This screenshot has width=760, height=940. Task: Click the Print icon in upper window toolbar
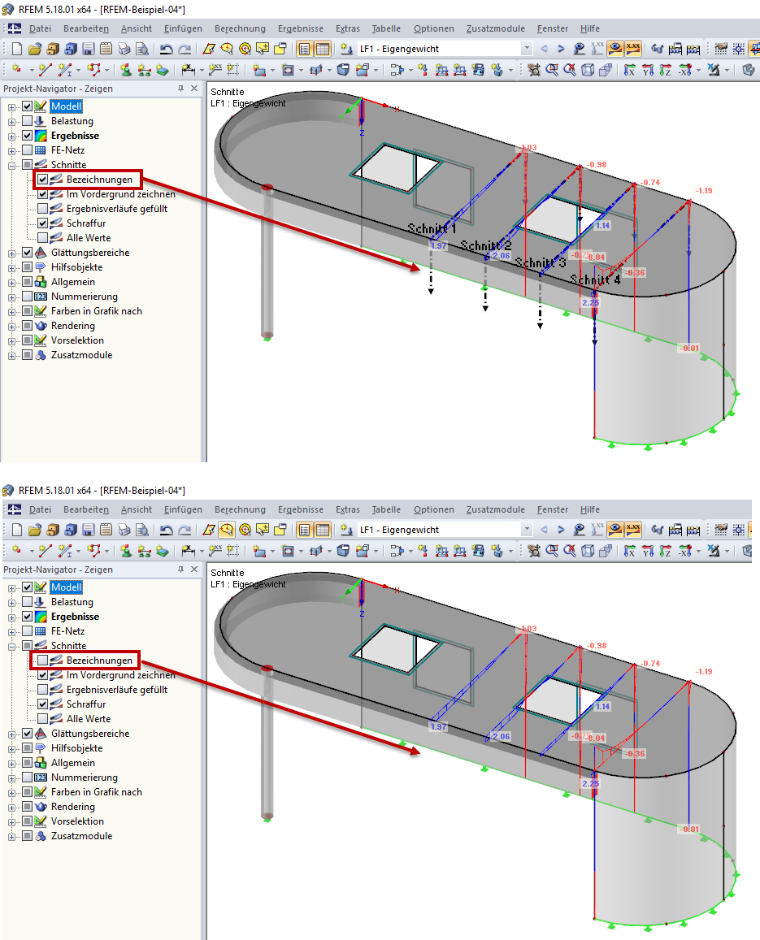click(x=124, y=49)
